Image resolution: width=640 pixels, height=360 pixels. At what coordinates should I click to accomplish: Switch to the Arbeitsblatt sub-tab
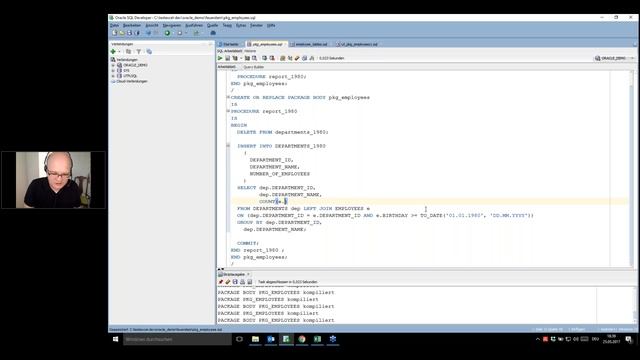227,67
